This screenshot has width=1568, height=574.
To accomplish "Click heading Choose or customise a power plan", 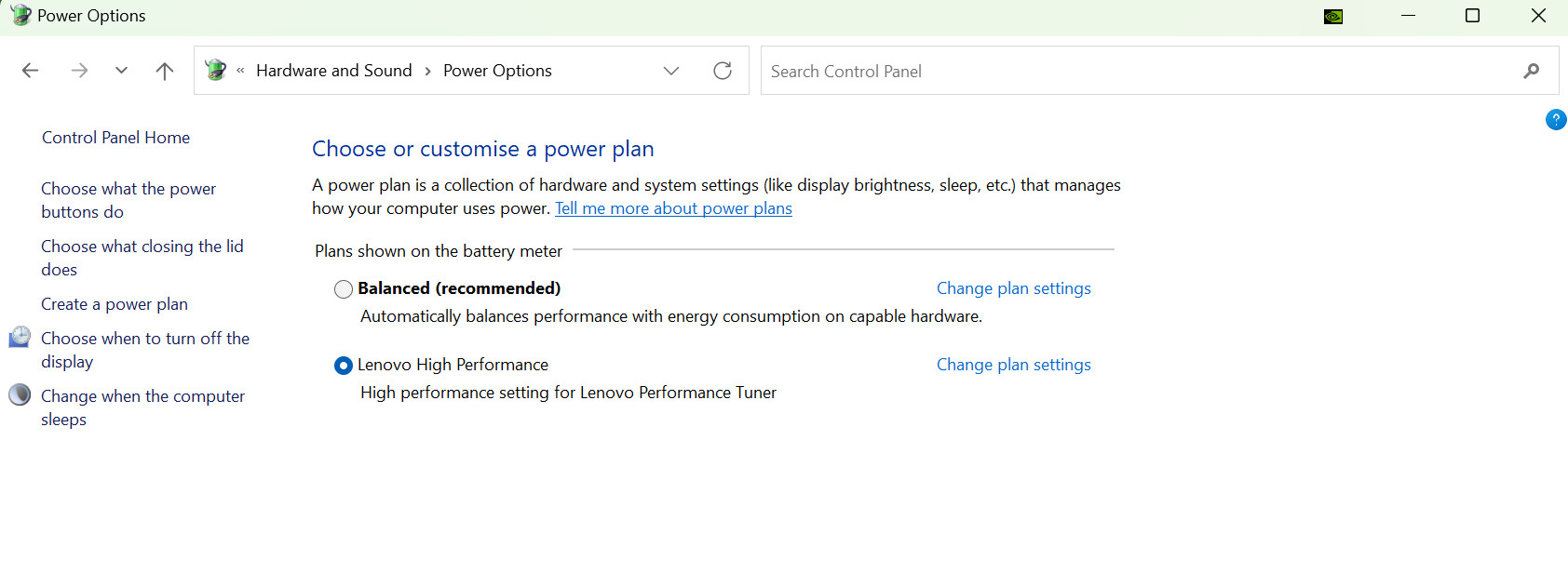I will [x=483, y=149].
